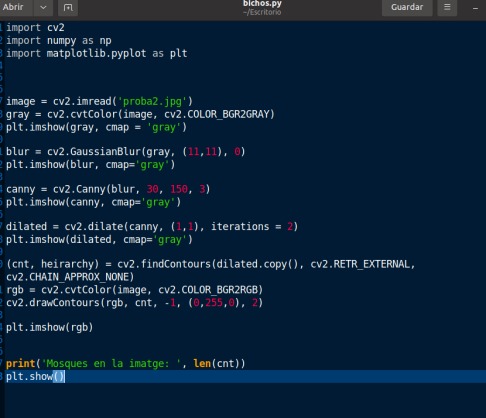The image size is (486, 418).
Task: Click cv2.findContours in the code
Action: coord(164,264)
